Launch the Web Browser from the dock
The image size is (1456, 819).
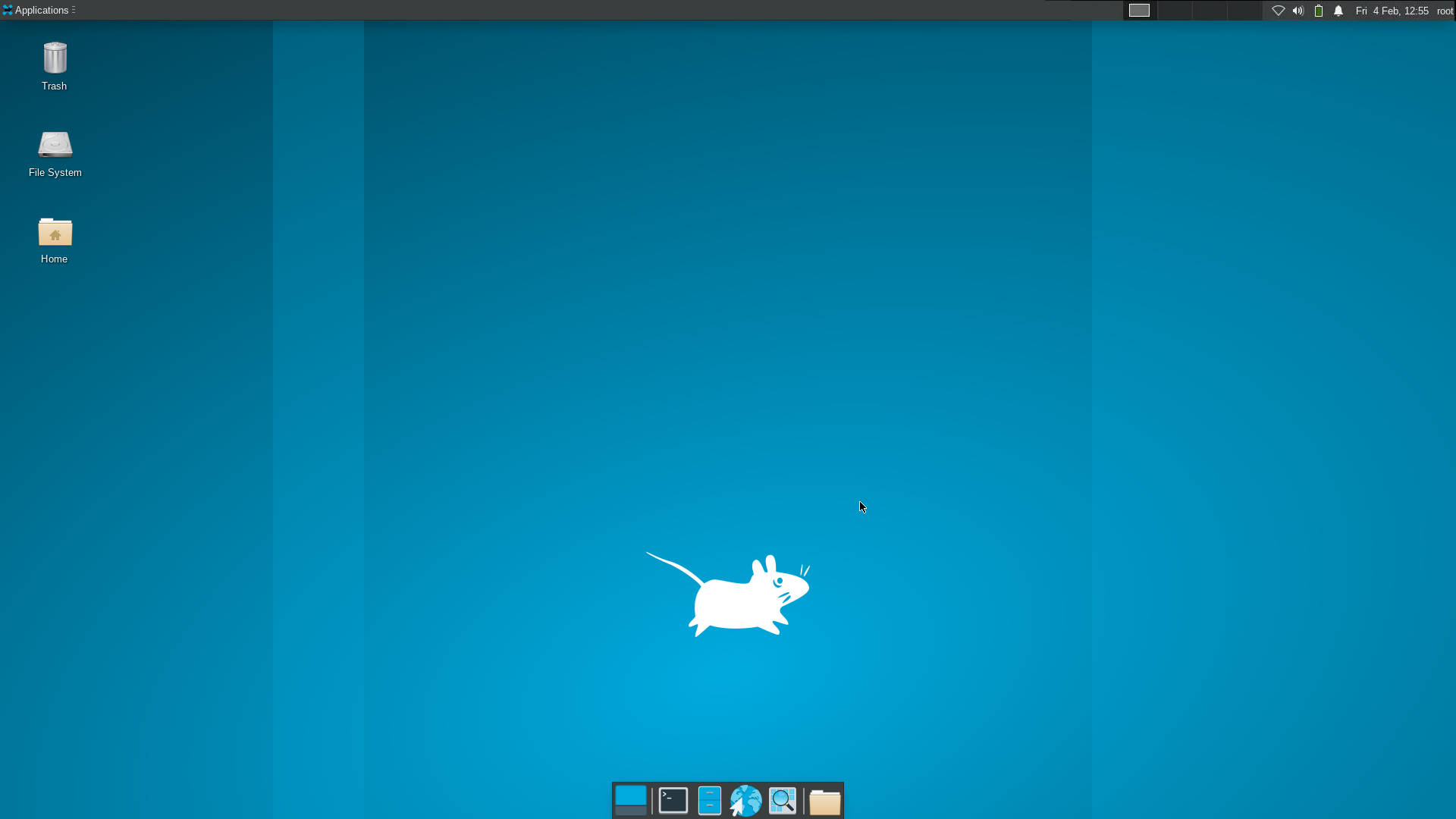point(746,801)
